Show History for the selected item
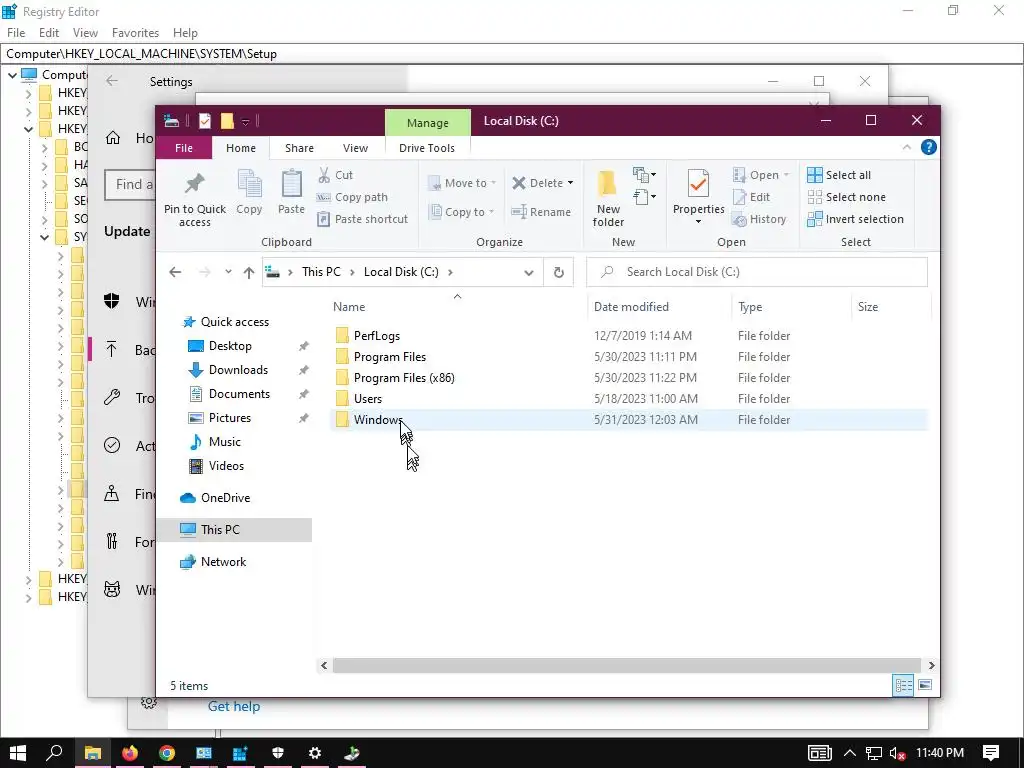The width and height of the screenshot is (1024, 768). (759, 219)
